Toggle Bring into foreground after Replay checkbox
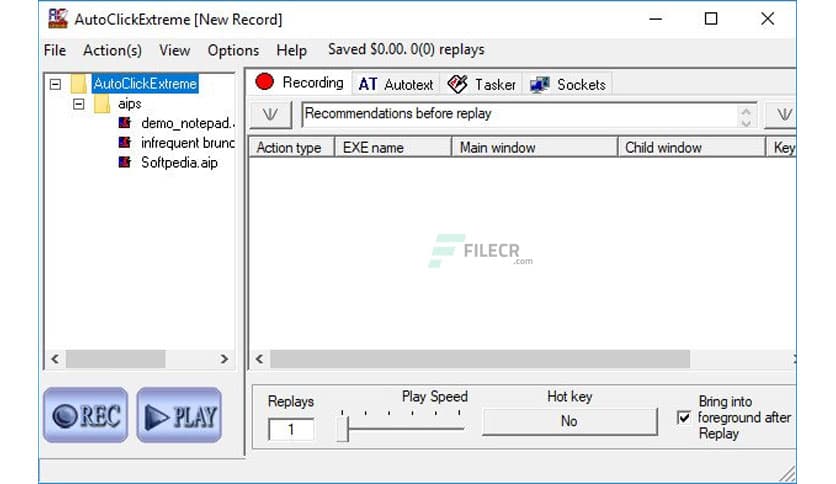Viewport: 836px width, 484px height. click(x=684, y=417)
